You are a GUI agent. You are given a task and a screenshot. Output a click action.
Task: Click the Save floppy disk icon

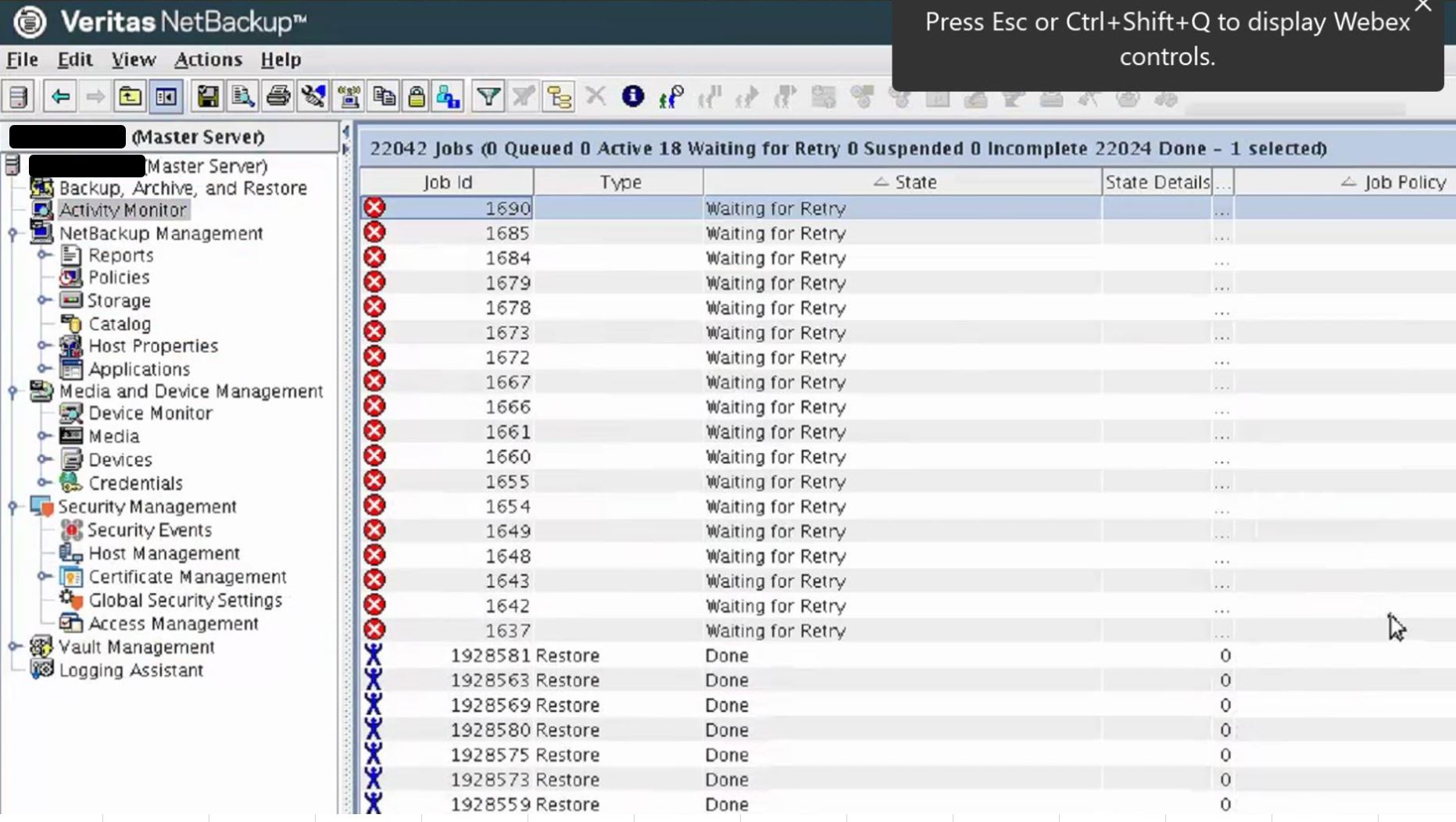coord(208,97)
